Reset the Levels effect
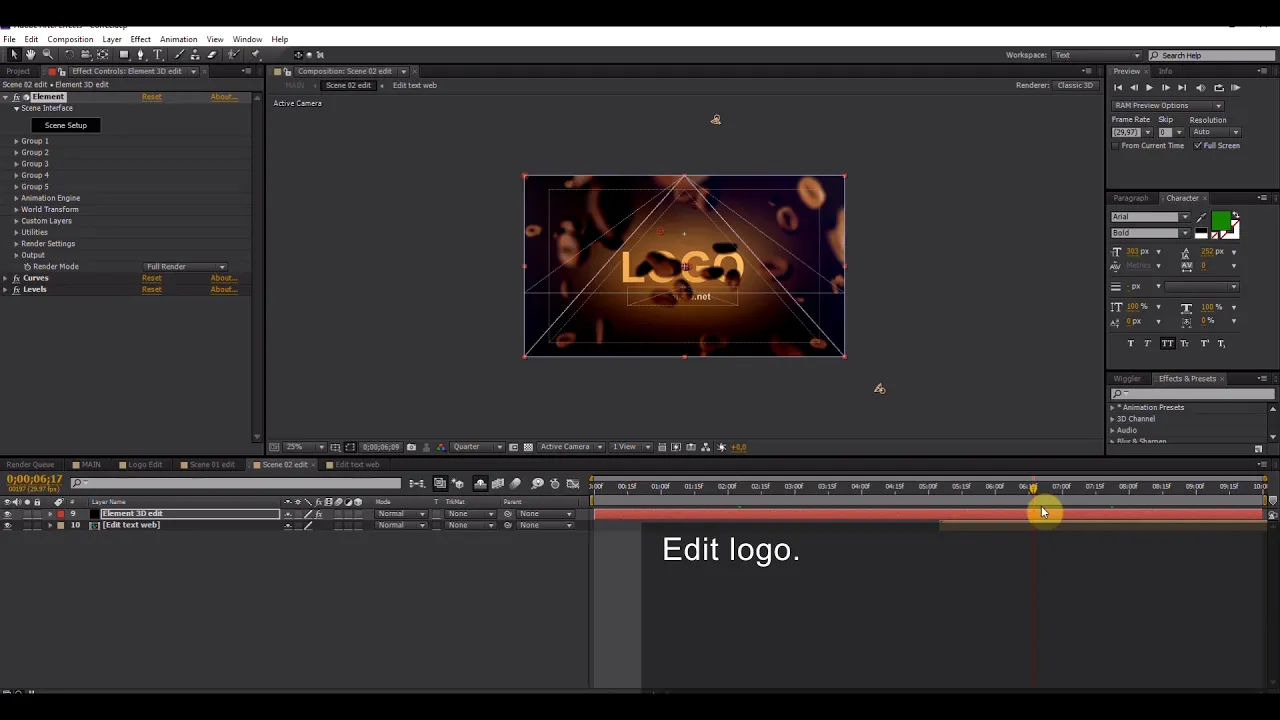Image resolution: width=1280 pixels, height=720 pixels. (x=151, y=290)
